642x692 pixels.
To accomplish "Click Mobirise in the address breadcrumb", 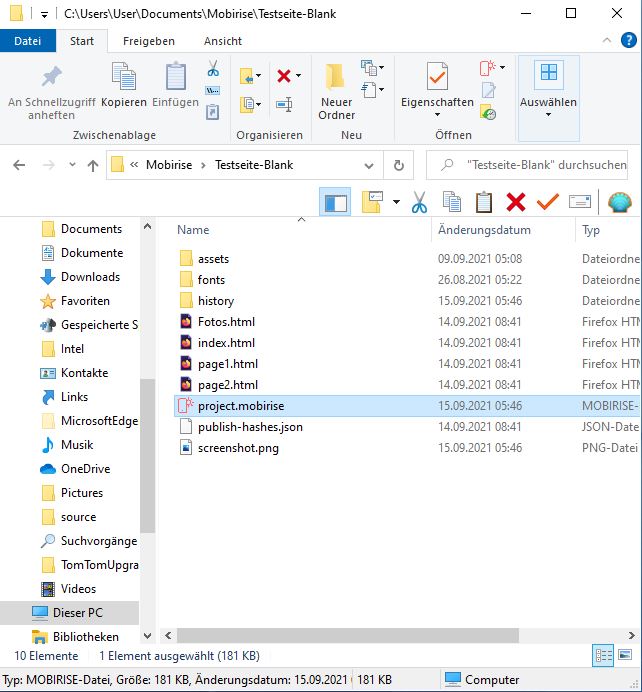I will [x=173, y=165].
